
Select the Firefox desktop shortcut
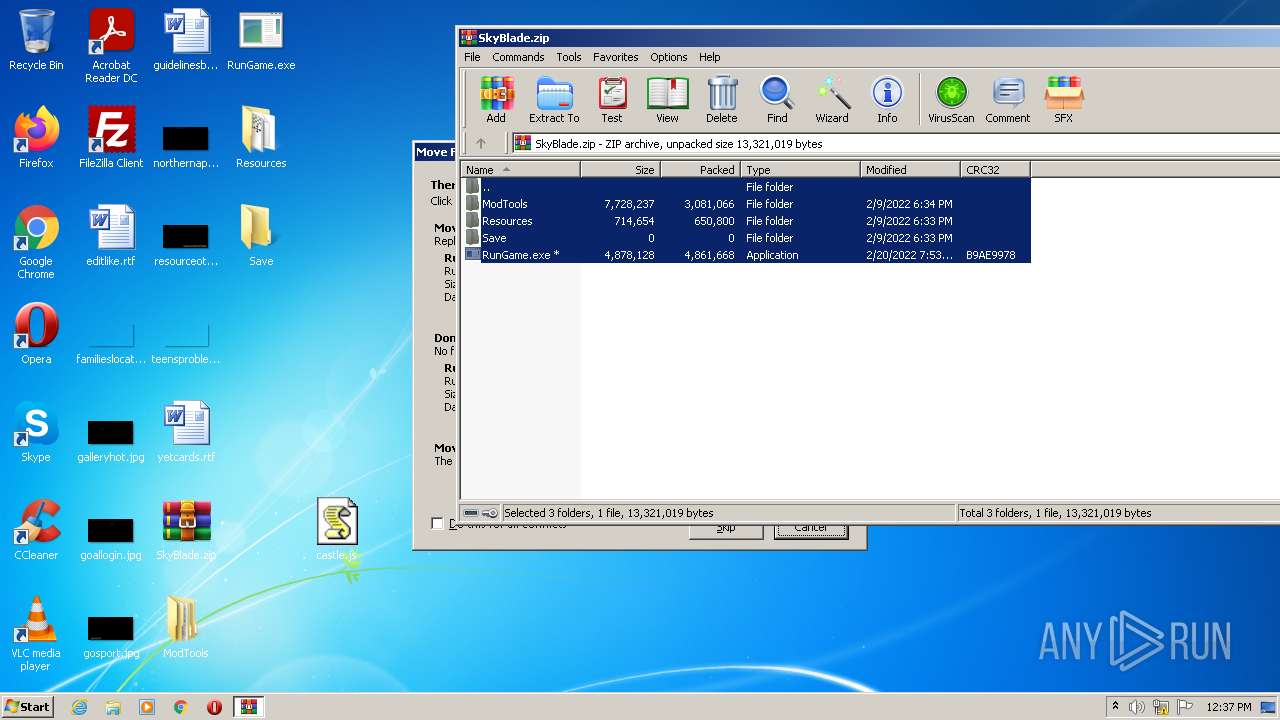pos(36,138)
